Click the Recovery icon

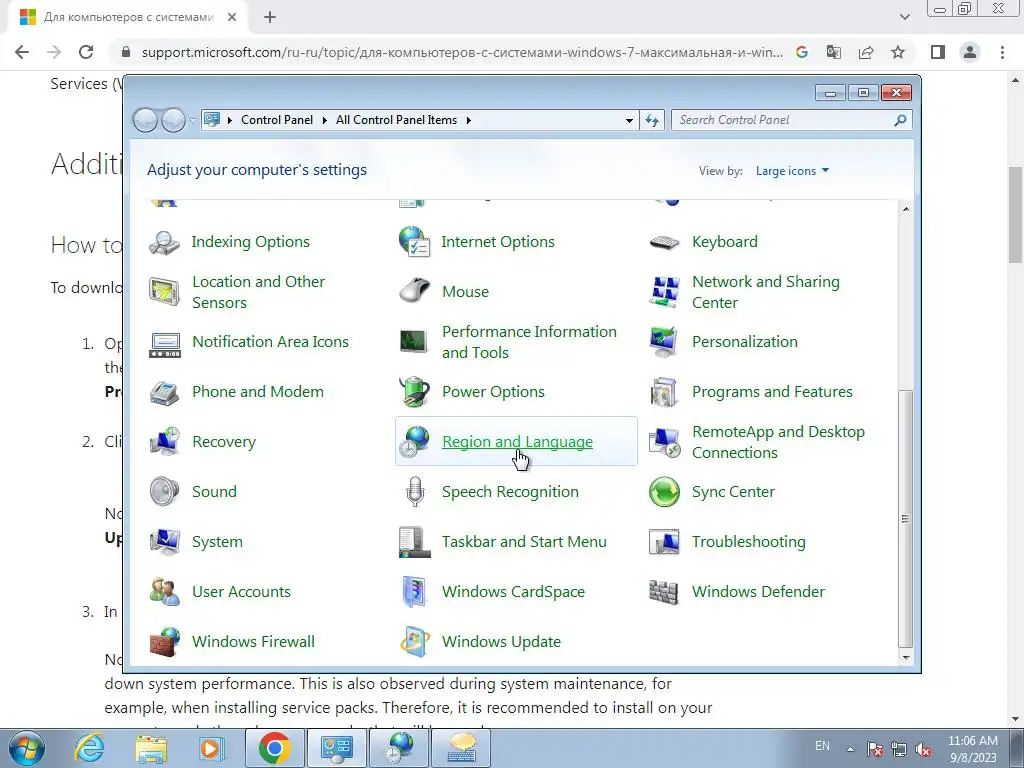[164, 441]
